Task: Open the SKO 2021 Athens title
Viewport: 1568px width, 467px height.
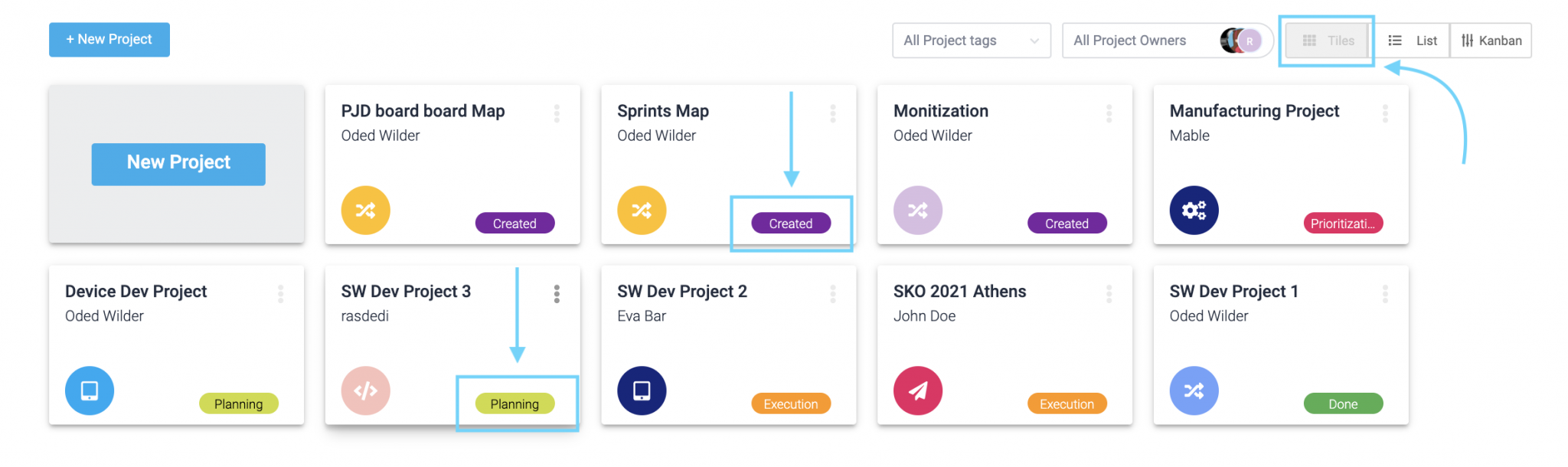Action: [x=959, y=292]
